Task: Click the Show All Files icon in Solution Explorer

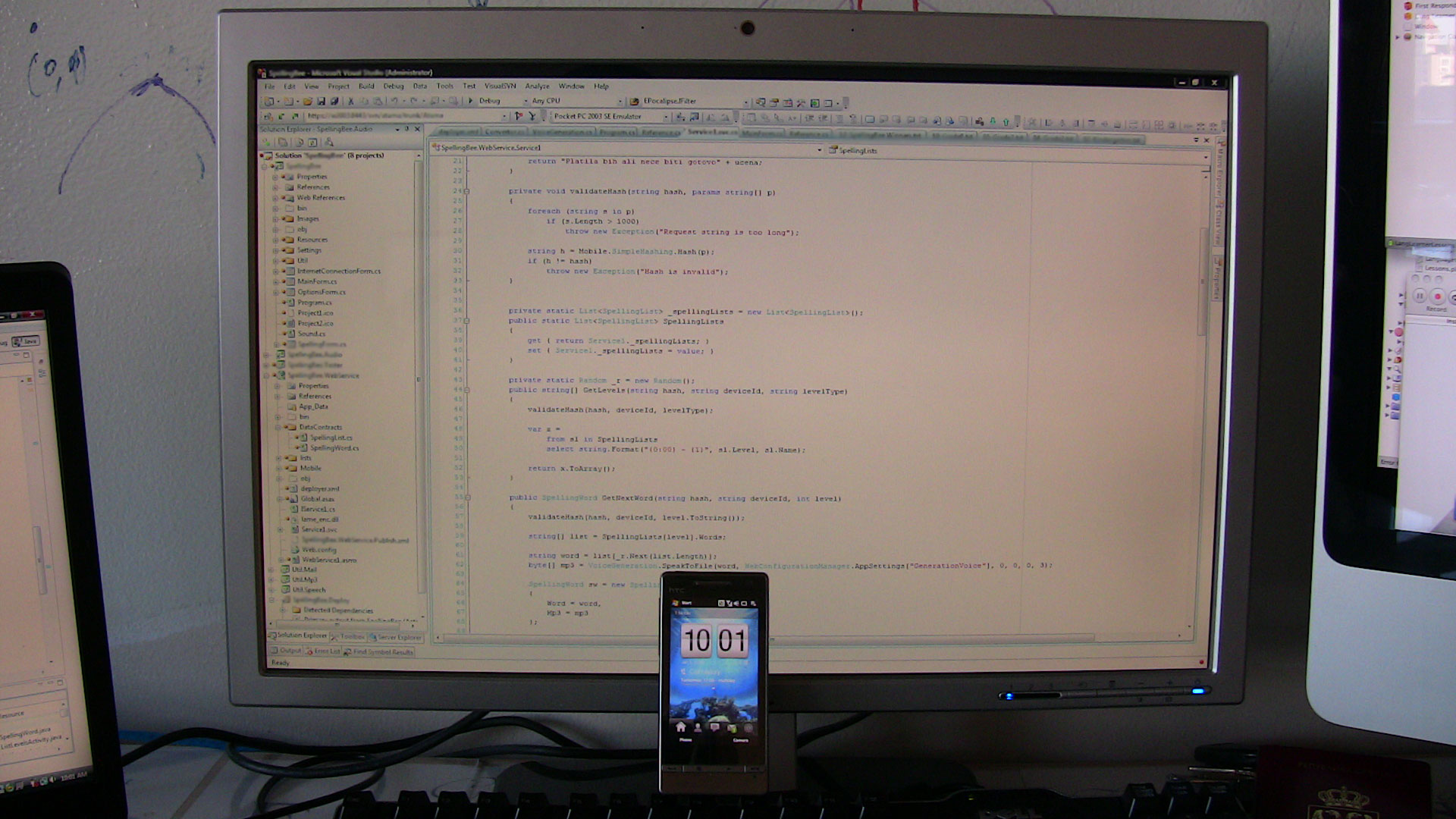Action: (x=283, y=142)
